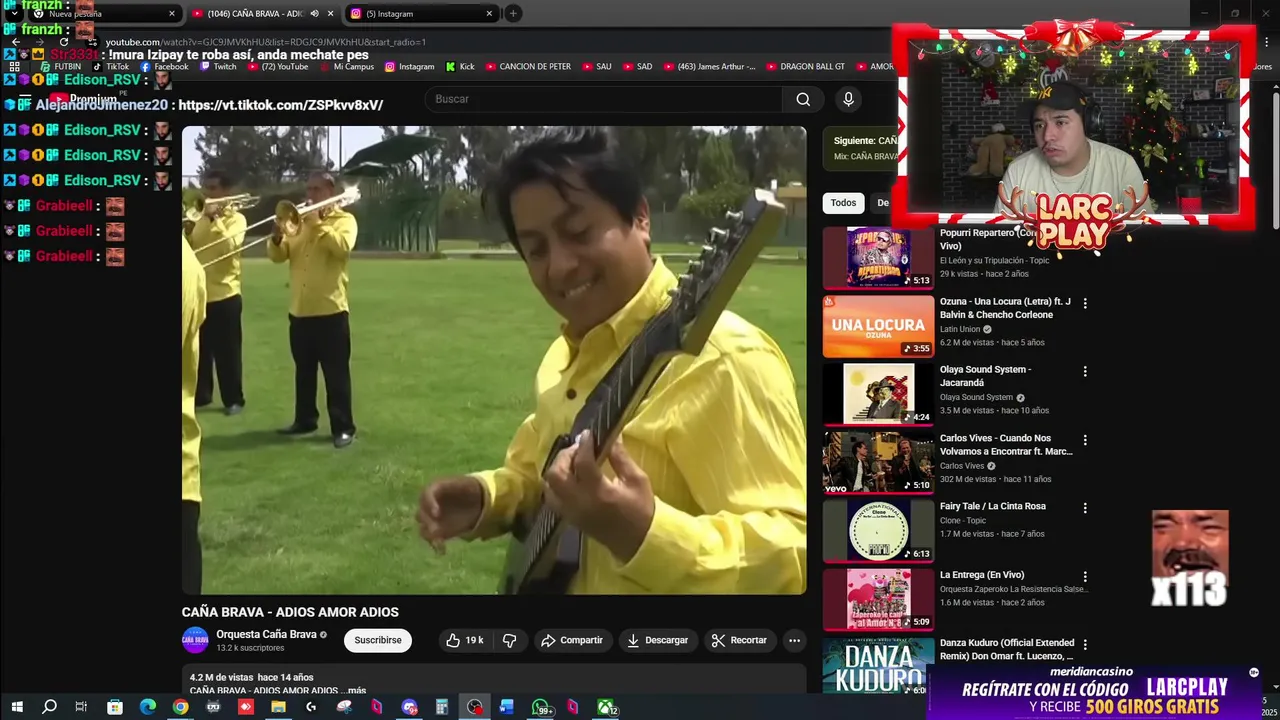Open Orquesta Caña Brava channel avatar
1280x720 pixels.
pos(195,640)
